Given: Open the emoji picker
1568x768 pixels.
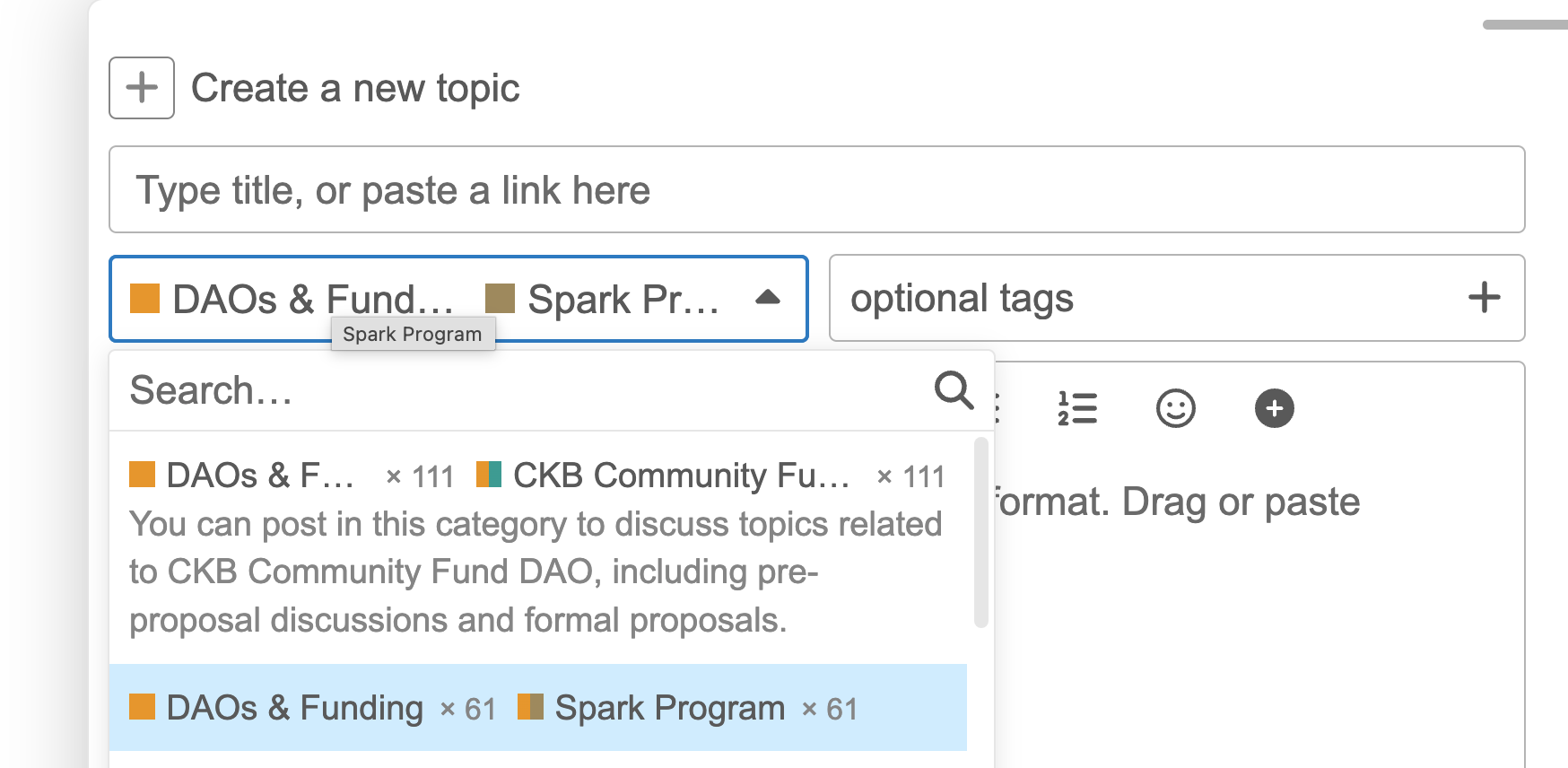Looking at the screenshot, I should coord(1175,408).
